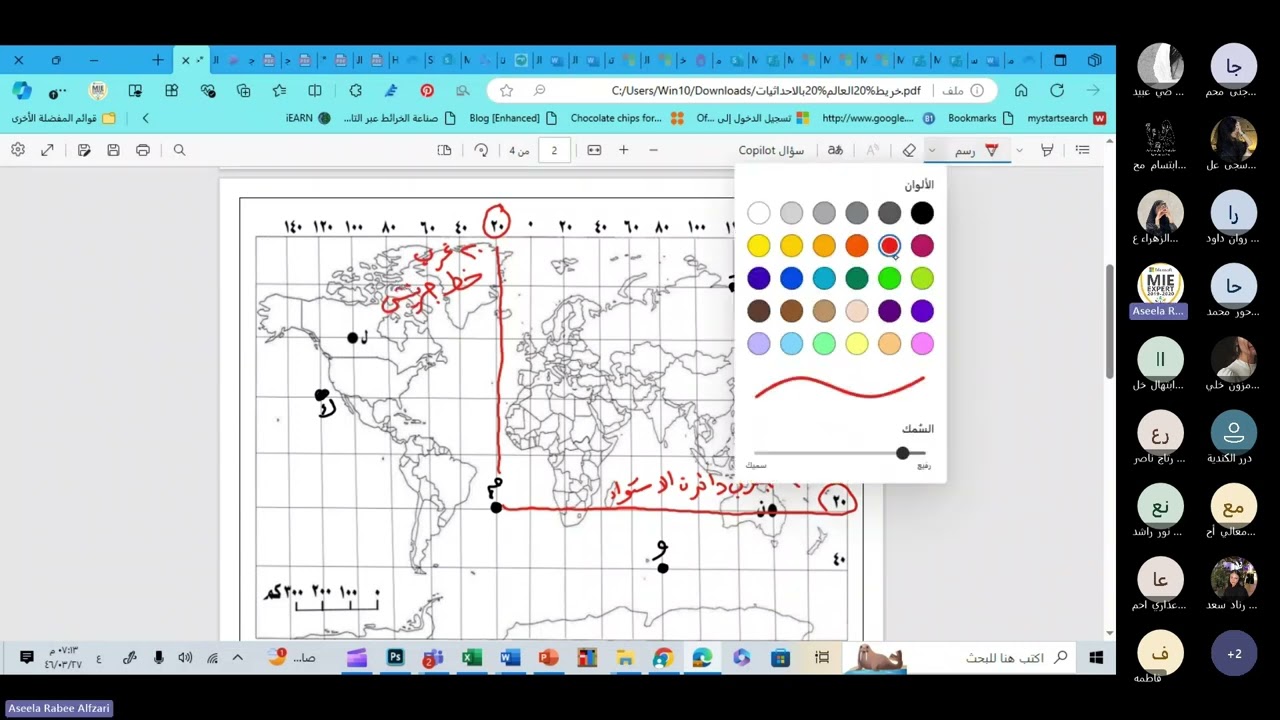Expand the draw tool options dropdown arrow
Image resolution: width=1280 pixels, height=720 pixels.
point(932,150)
